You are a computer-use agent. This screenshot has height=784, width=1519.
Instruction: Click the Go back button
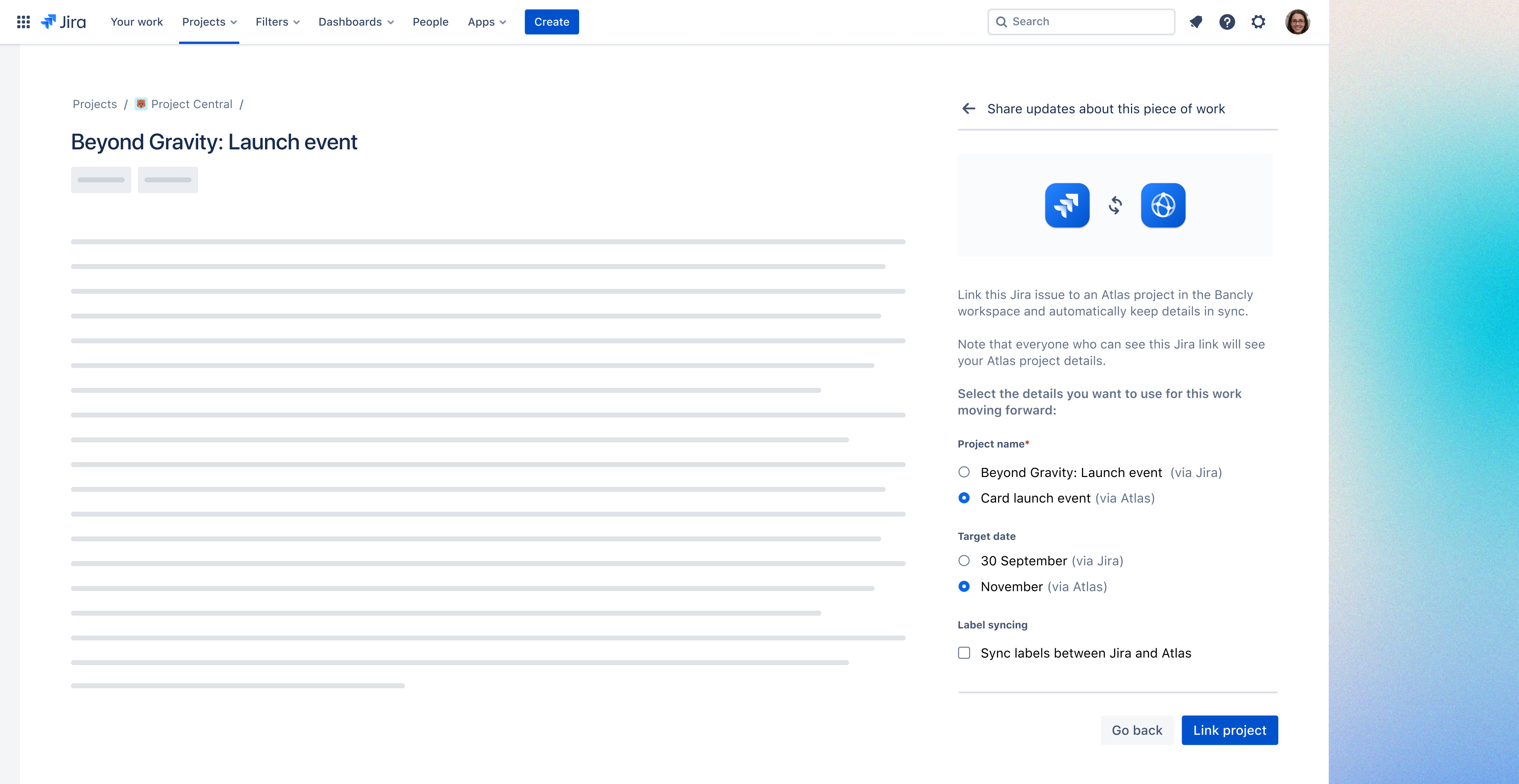(1137, 730)
